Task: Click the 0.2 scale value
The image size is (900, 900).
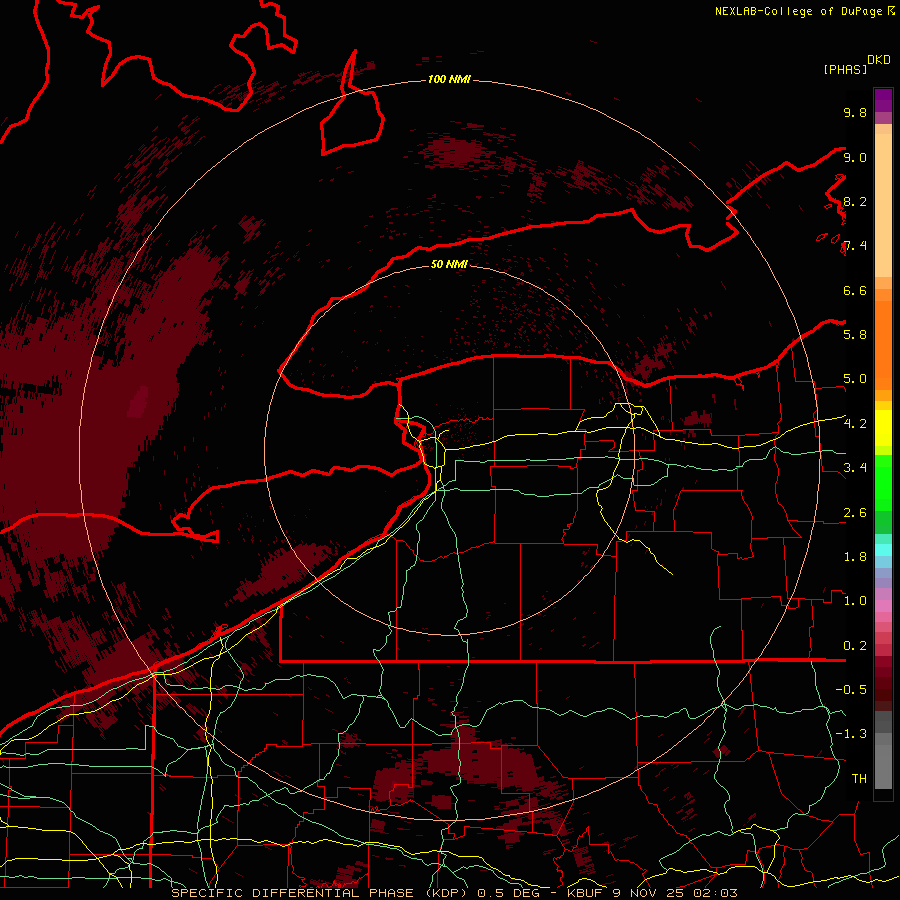Action: 855,646
